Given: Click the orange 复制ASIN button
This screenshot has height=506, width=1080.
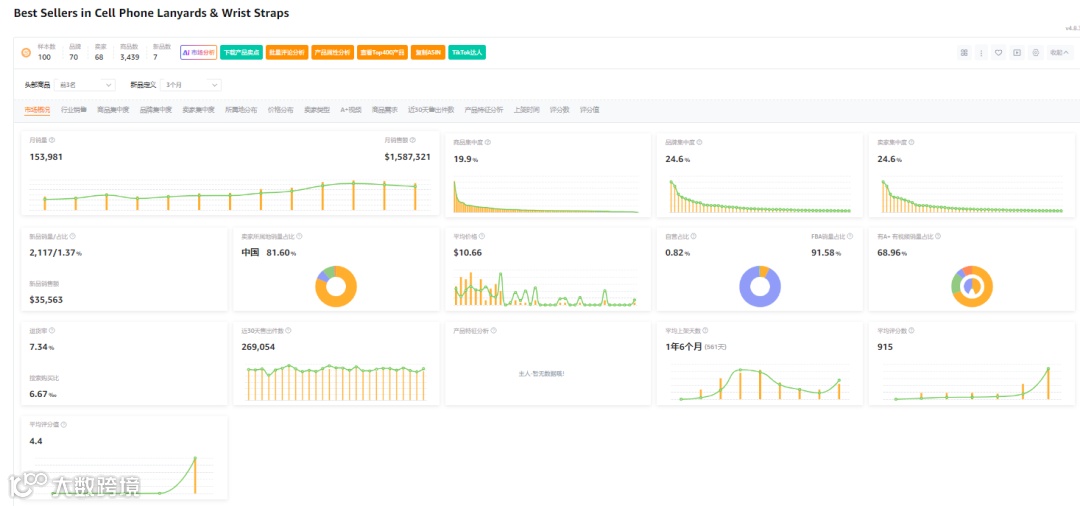Looking at the screenshot, I should click(427, 52).
